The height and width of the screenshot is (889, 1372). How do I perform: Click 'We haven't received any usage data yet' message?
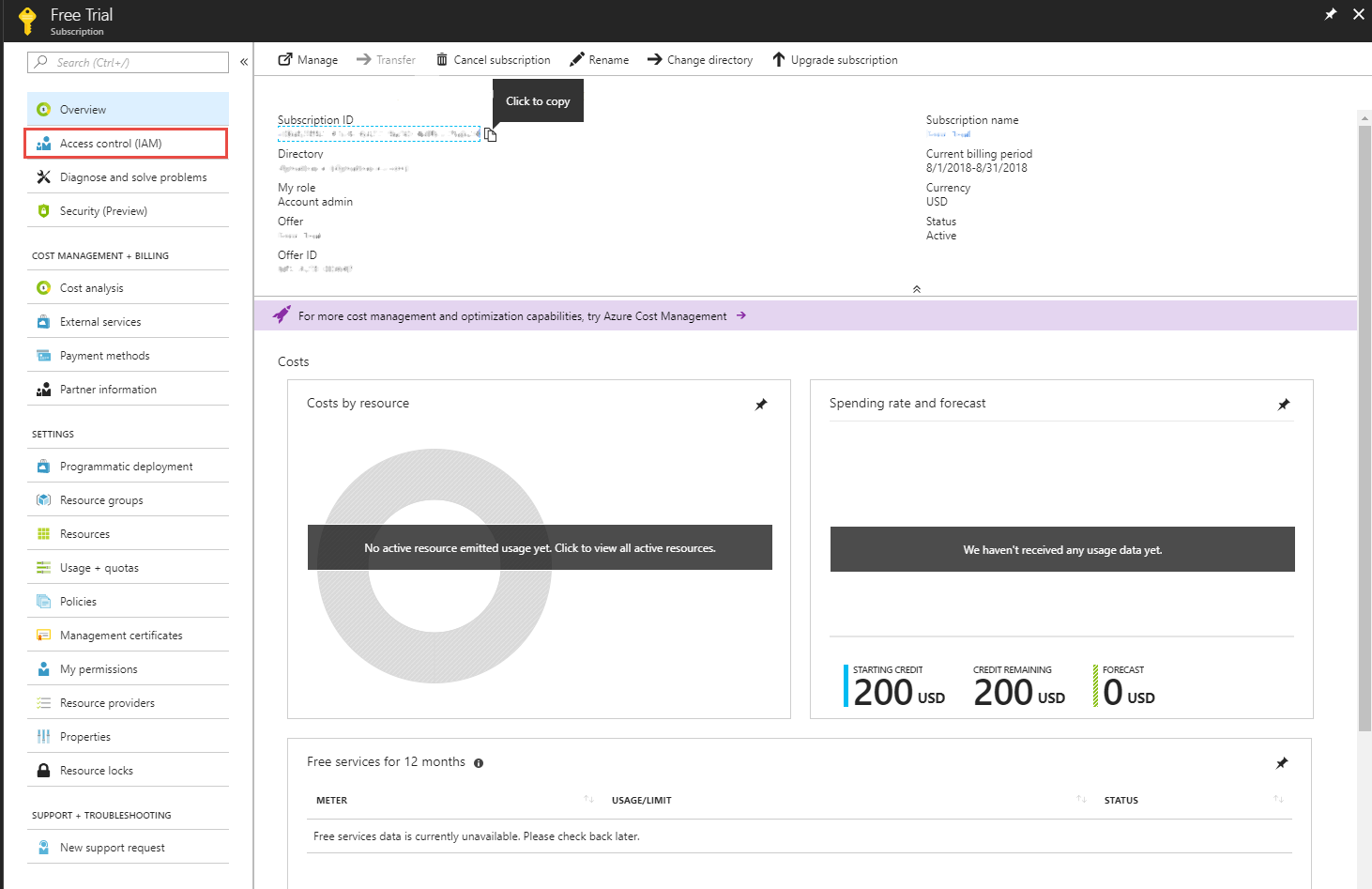click(x=1062, y=550)
